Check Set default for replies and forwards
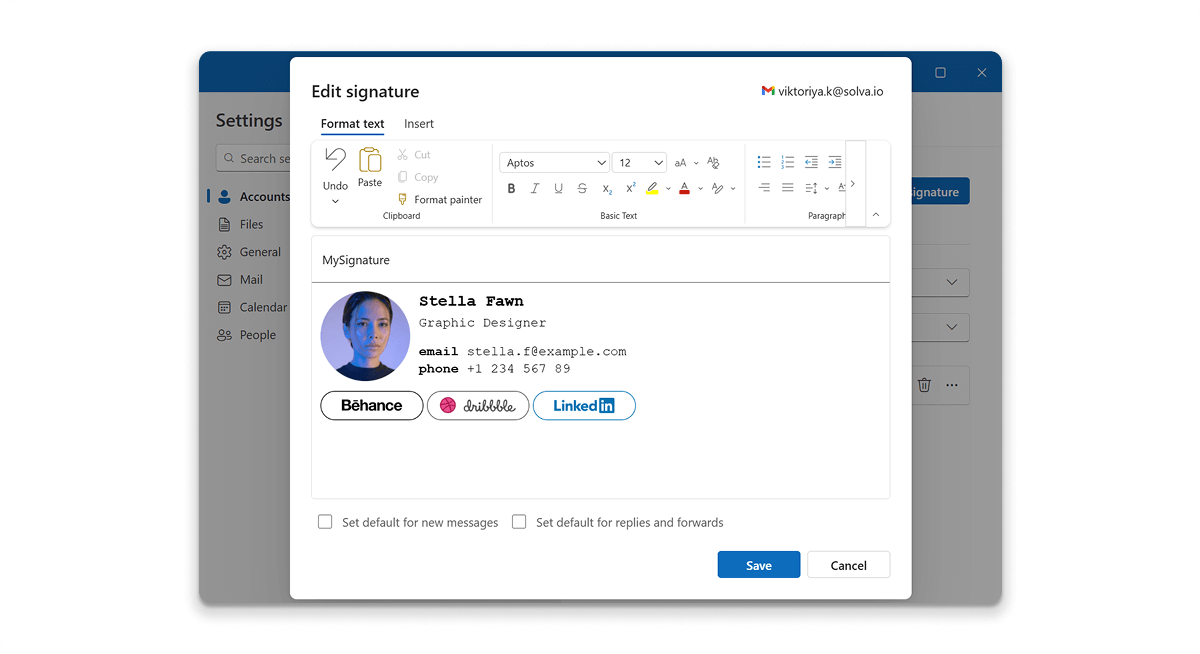 click(519, 522)
